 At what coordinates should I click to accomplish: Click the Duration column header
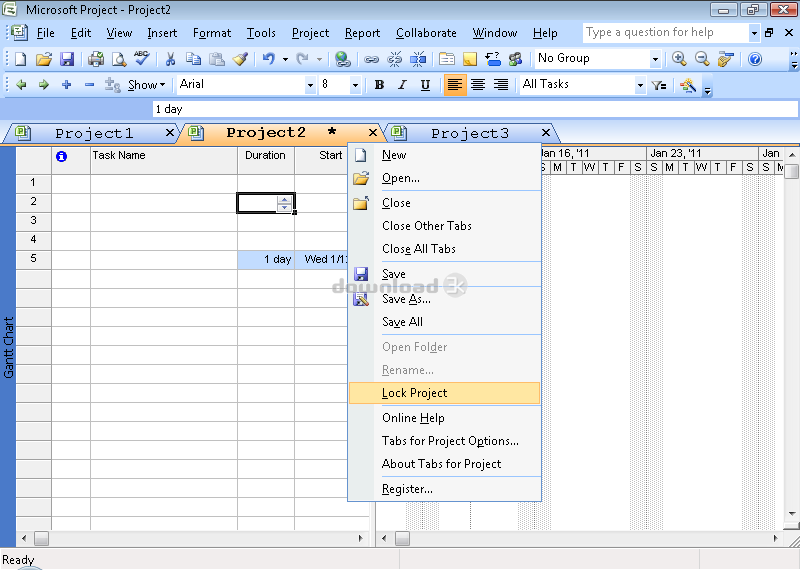[265, 155]
